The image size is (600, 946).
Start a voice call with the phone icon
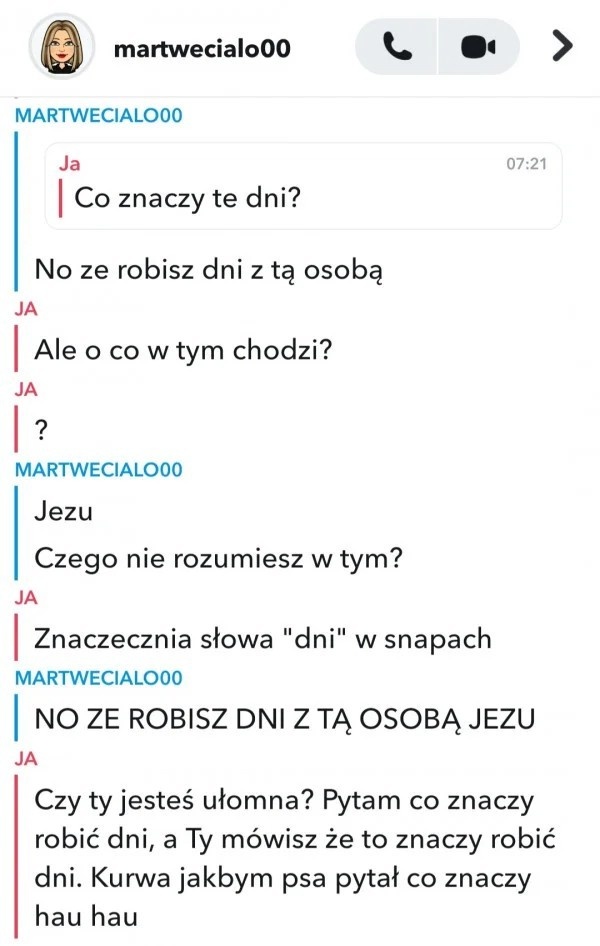[396, 46]
